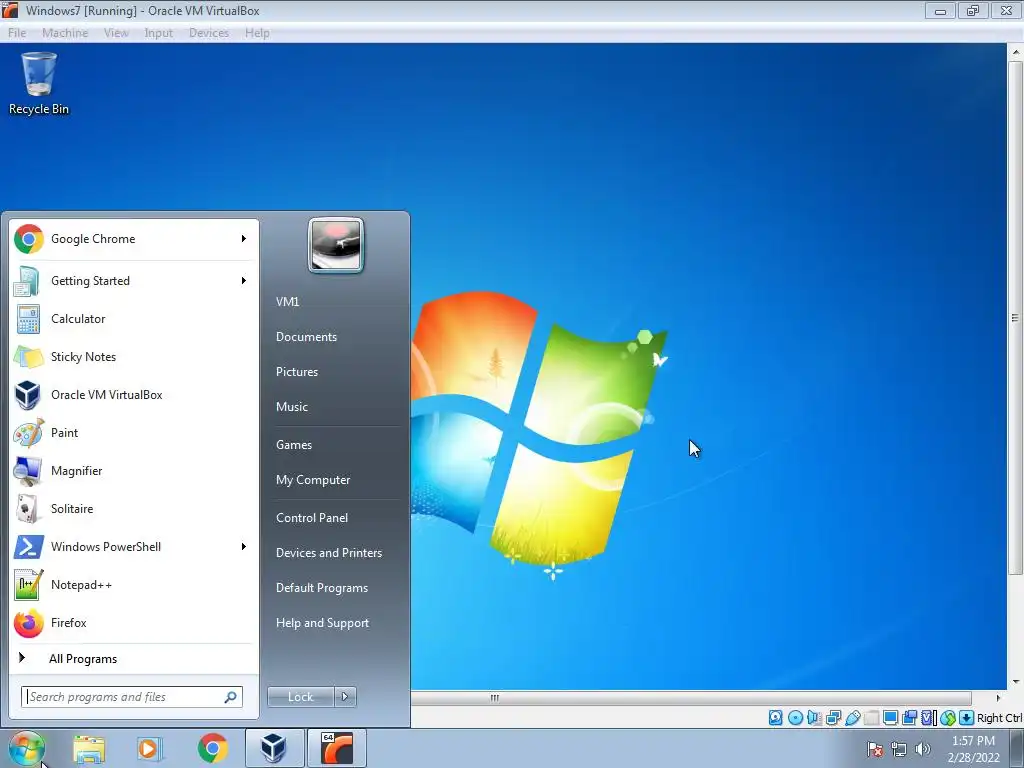
Task: Open Windows Explorer from the taskbar
Action: 89,748
